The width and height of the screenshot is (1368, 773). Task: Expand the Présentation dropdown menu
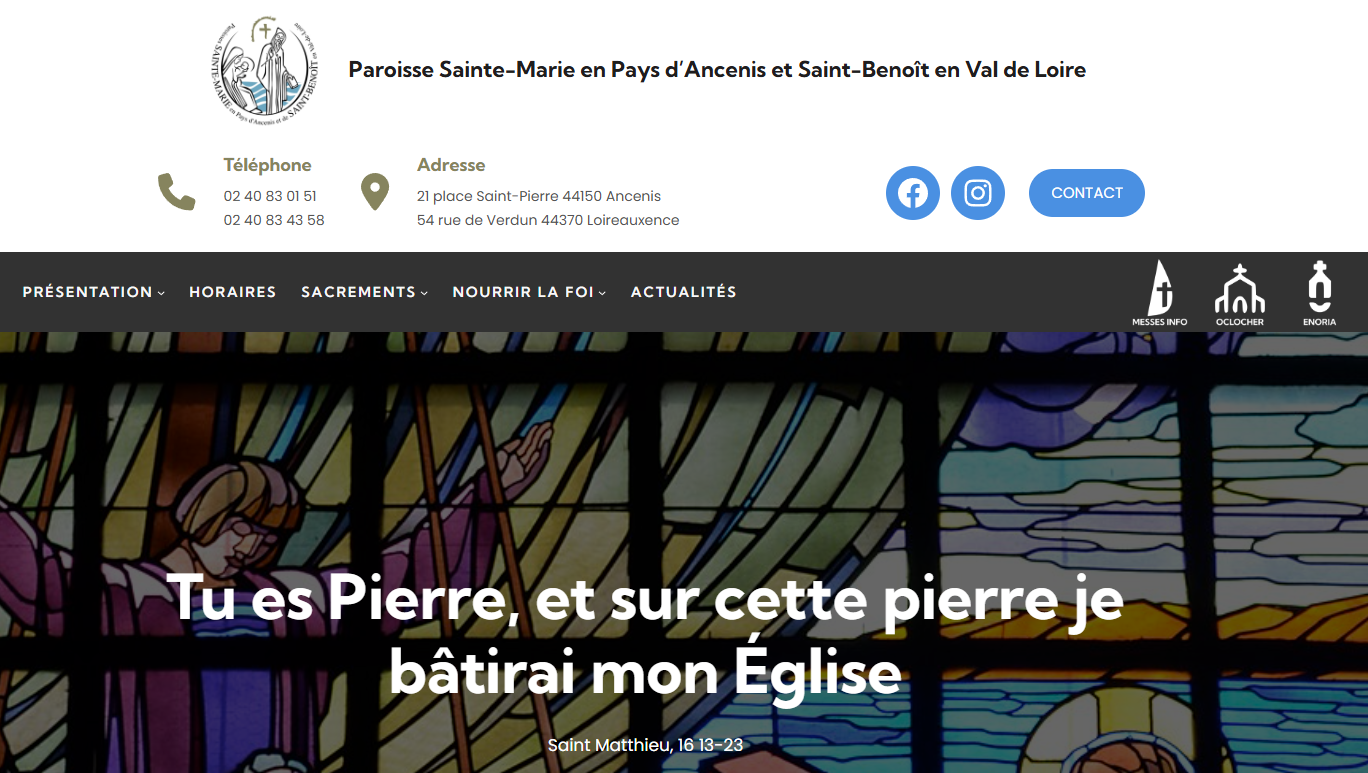(94, 292)
